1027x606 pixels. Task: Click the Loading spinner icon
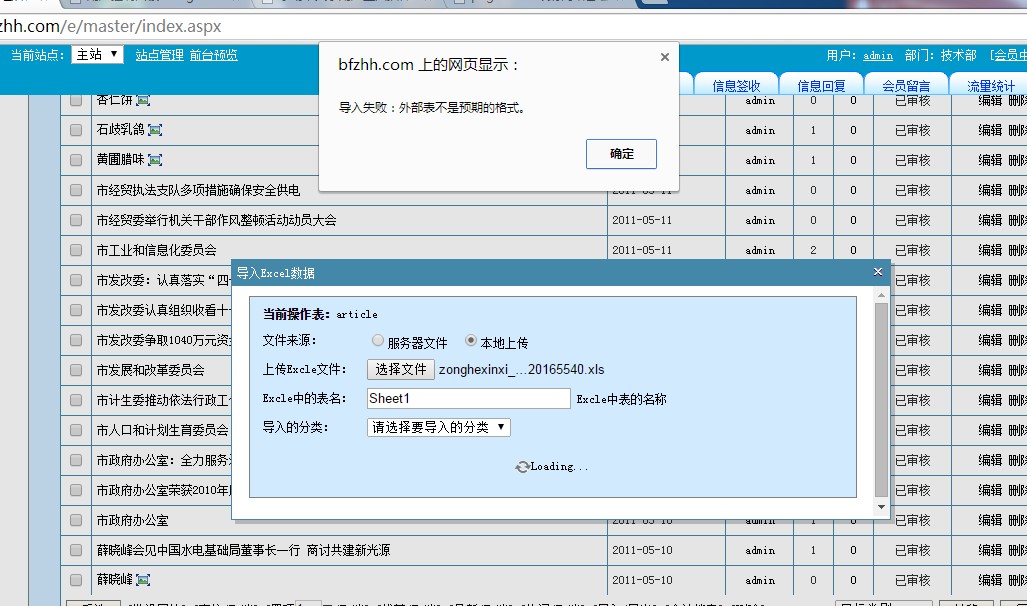click(521, 467)
